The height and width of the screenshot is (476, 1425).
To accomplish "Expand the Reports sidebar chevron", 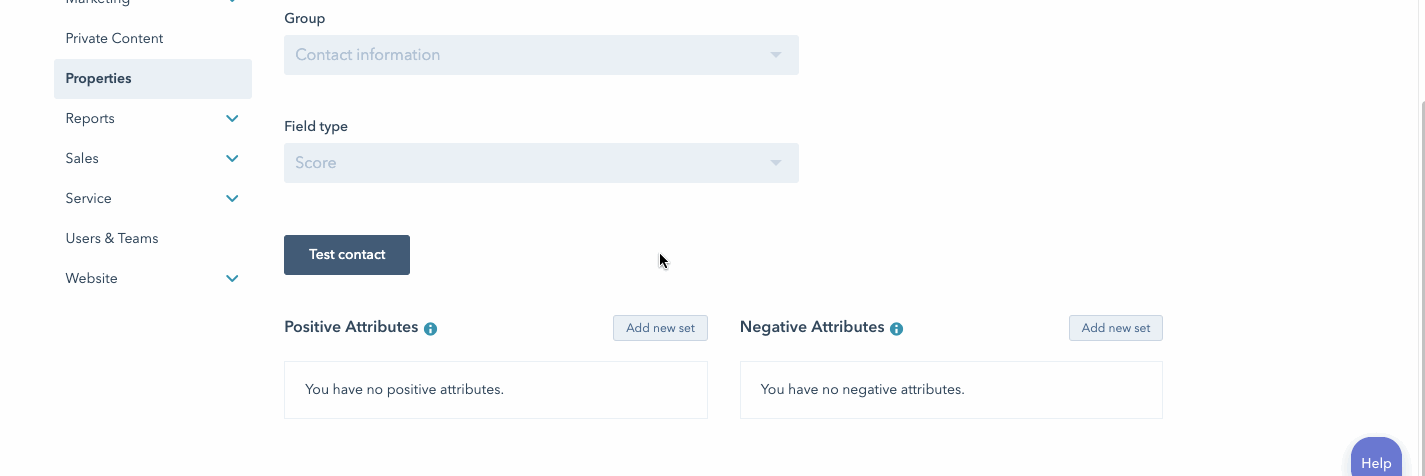I will tap(232, 119).
